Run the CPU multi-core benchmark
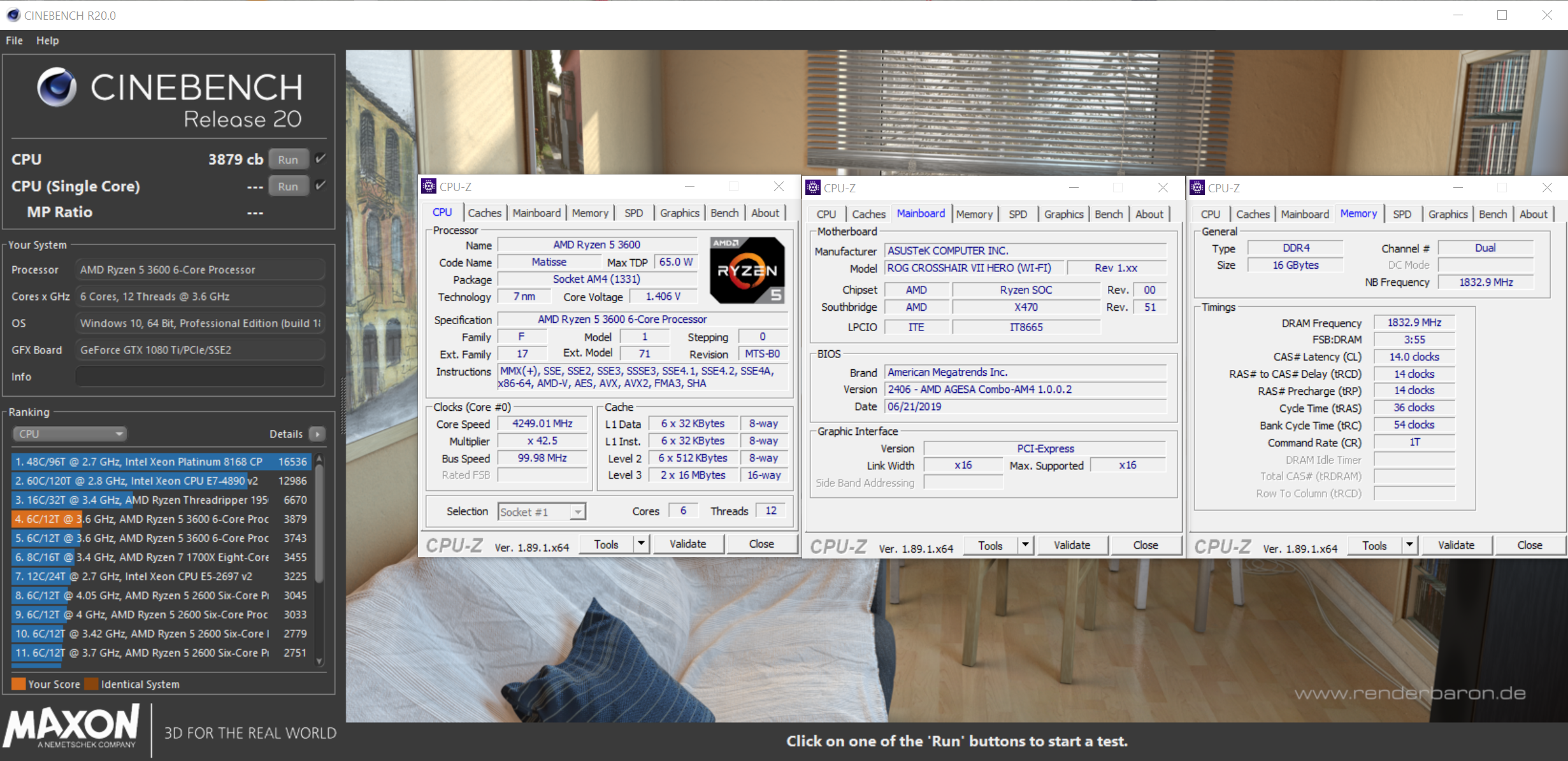1568x761 pixels. (x=288, y=159)
